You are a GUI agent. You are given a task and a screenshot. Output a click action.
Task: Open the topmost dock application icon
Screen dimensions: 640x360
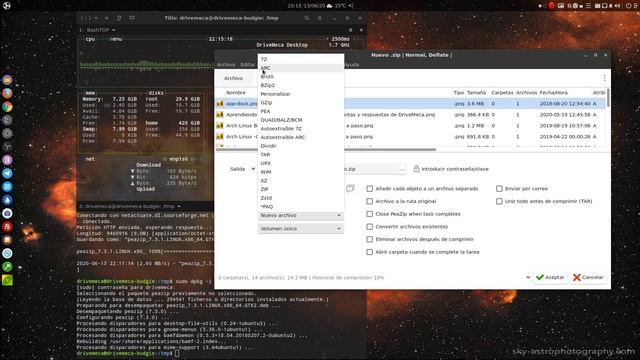pos(7,80)
